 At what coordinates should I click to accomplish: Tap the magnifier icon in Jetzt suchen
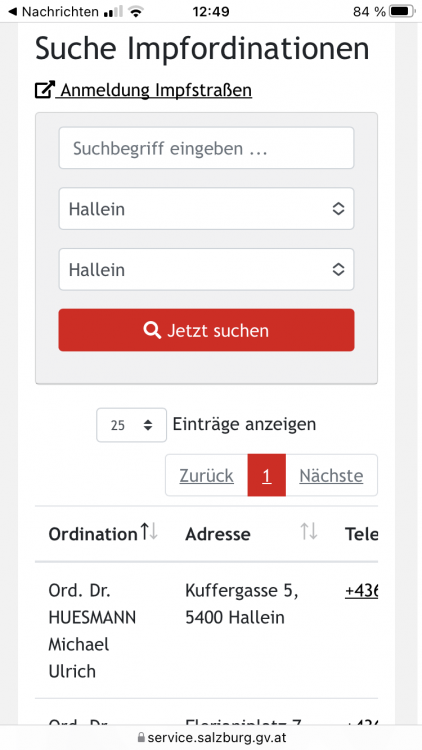click(x=152, y=330)
